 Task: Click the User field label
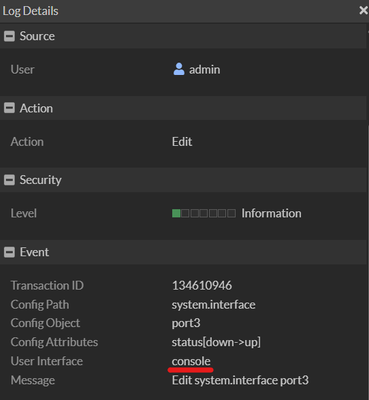point(22,70)
